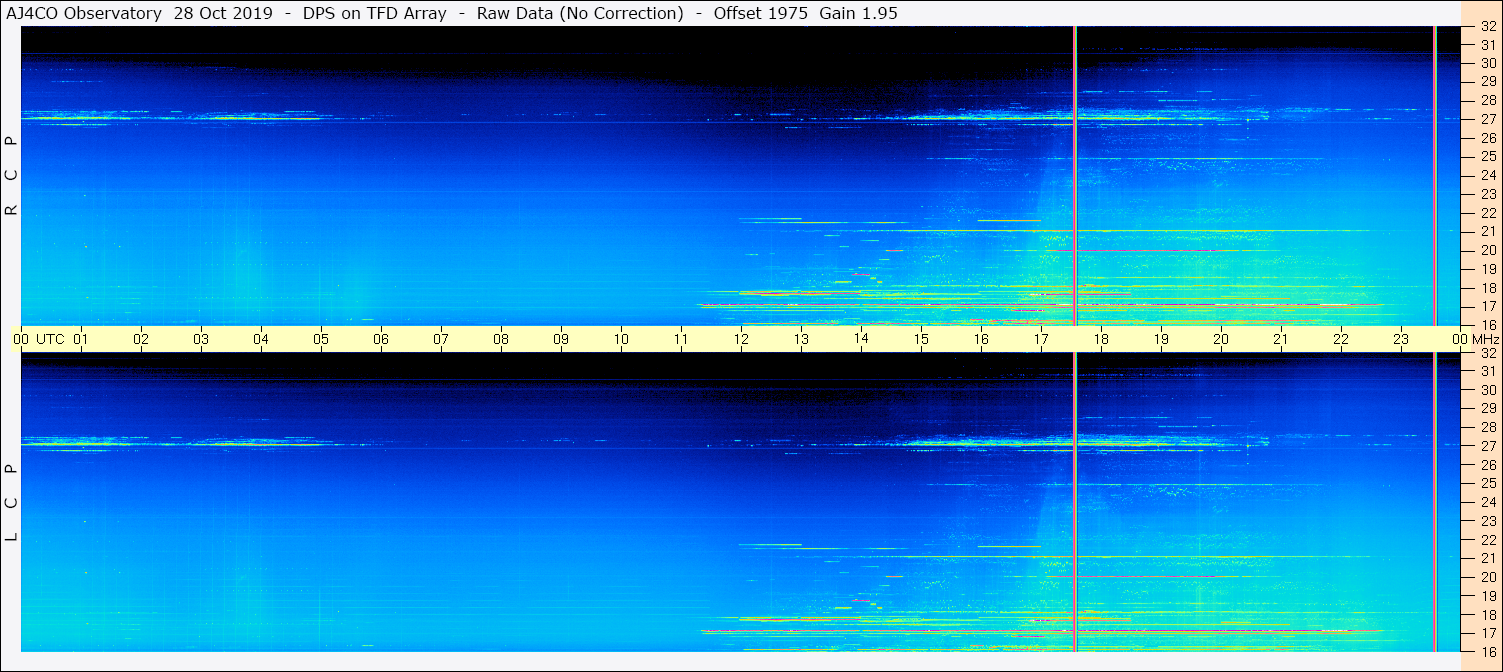This screenshot has width=1503, height=672.
Task: Click hour '07' on the UTC time axis
Action: coord(441,339)
